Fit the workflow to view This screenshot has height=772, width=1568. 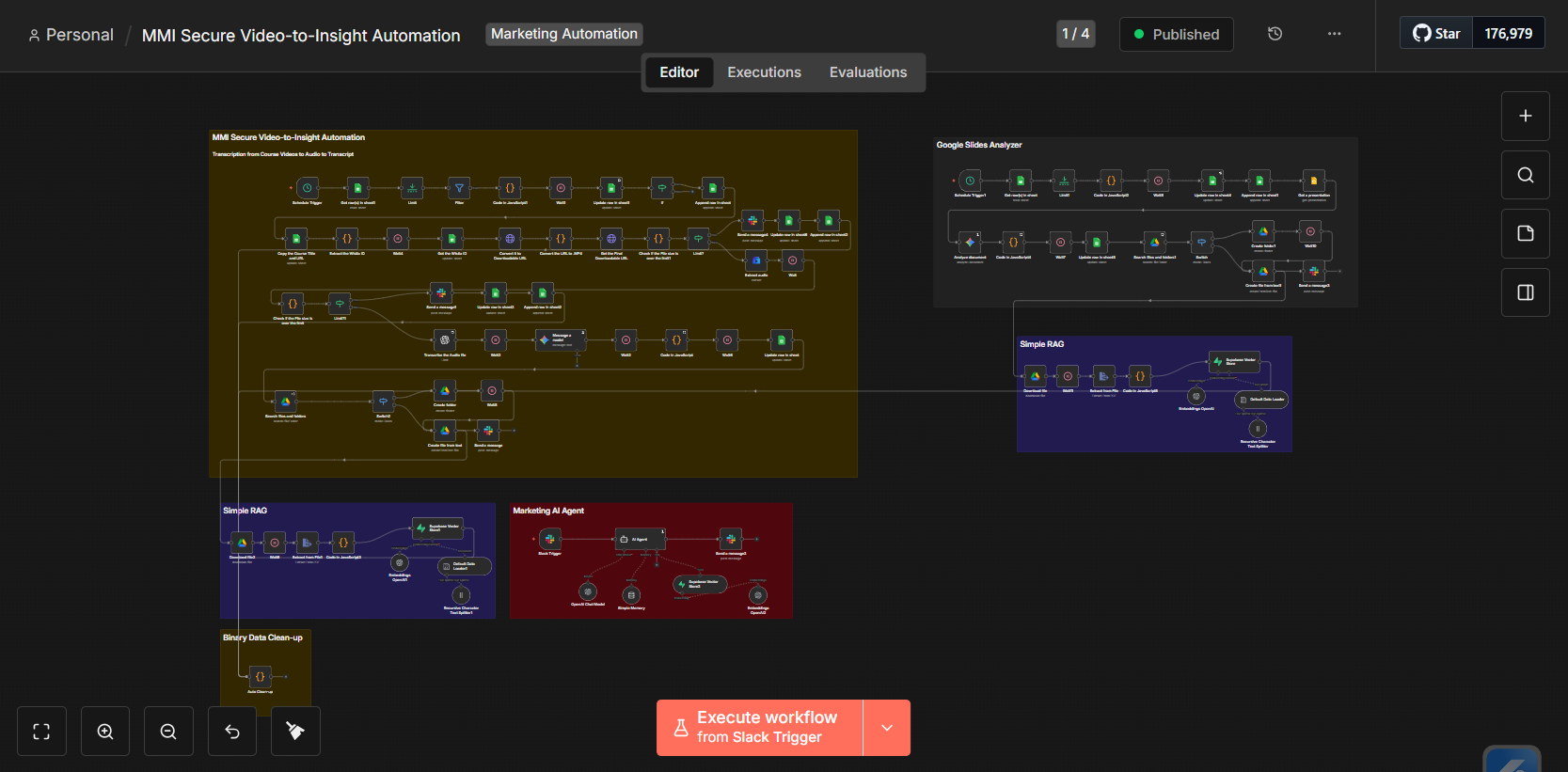41,731
